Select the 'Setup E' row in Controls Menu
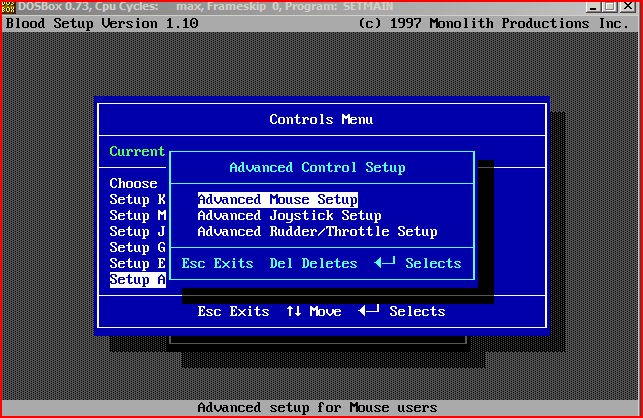The width and height of the screenshot is (643, 418). coord(137,264)
